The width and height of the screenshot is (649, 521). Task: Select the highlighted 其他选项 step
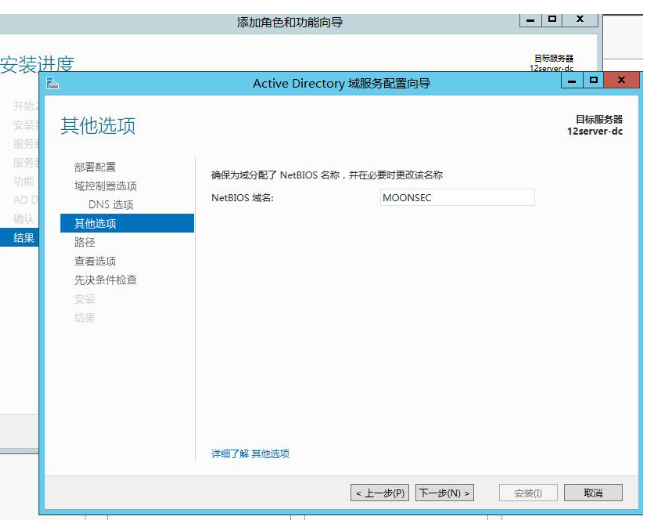[95, 224]
